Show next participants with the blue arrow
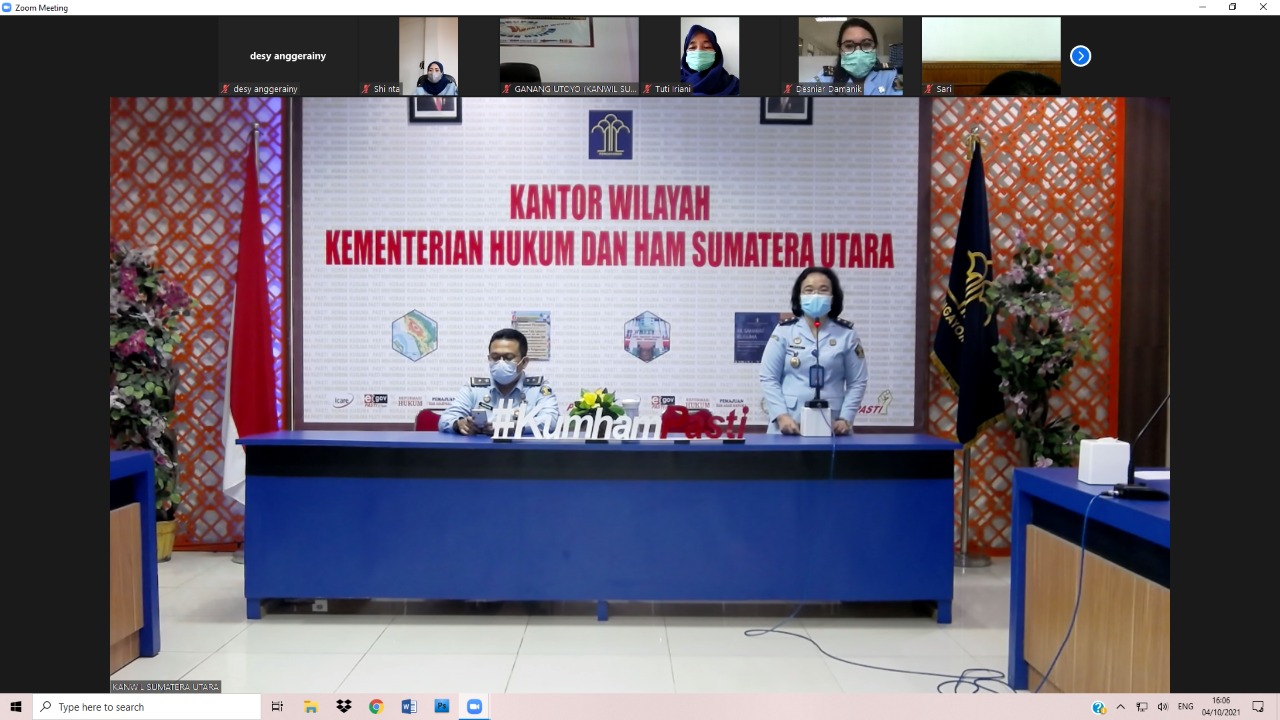 [x=1080, y=56]
